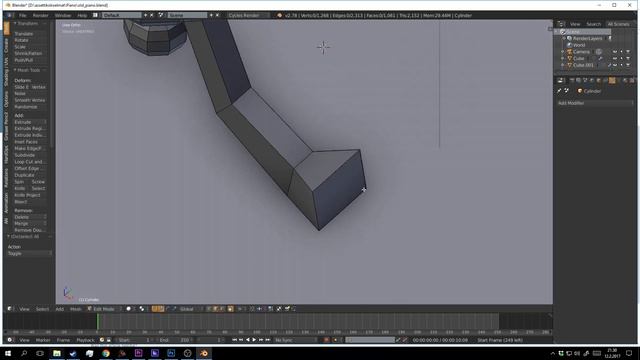Toggle Cube render camera icon in outliner
The width and height of the screenshot is (640, 360).
(x=628, y=58)
